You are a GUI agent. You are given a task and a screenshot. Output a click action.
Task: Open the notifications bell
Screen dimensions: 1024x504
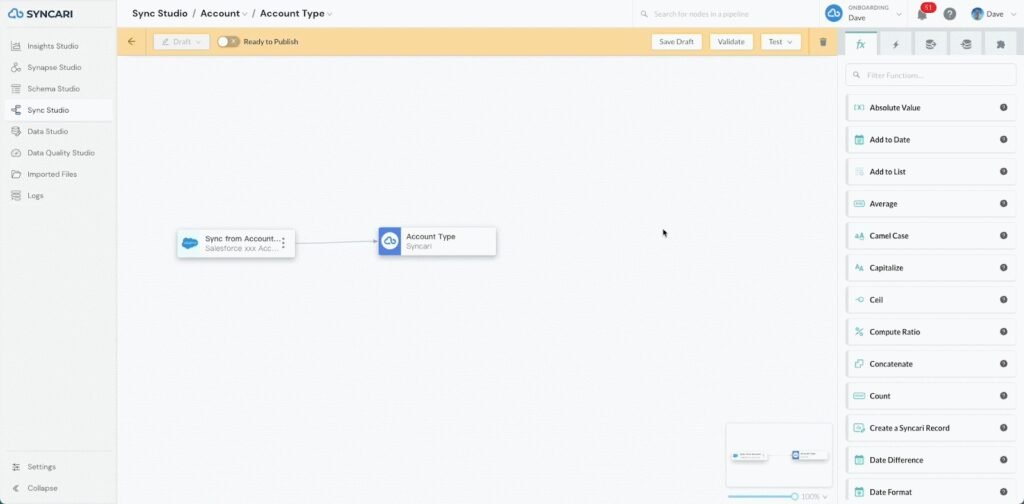pos(922,14)
